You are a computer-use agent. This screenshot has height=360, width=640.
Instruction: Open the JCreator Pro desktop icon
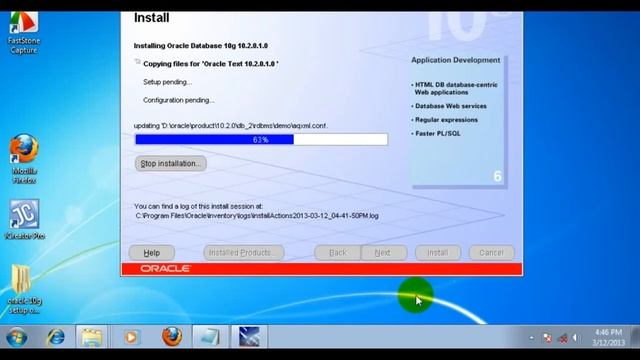click(x=24, y=219)
